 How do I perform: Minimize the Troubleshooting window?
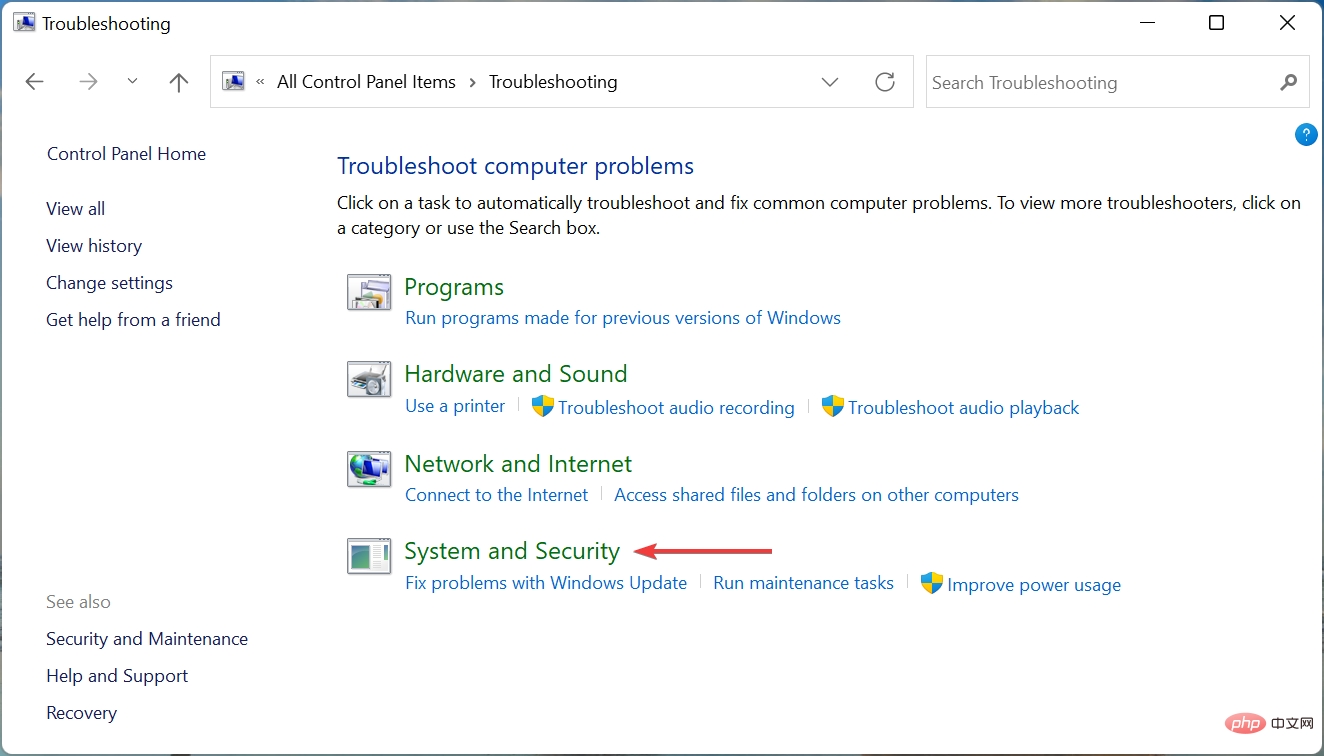[x=1147, y=23]
